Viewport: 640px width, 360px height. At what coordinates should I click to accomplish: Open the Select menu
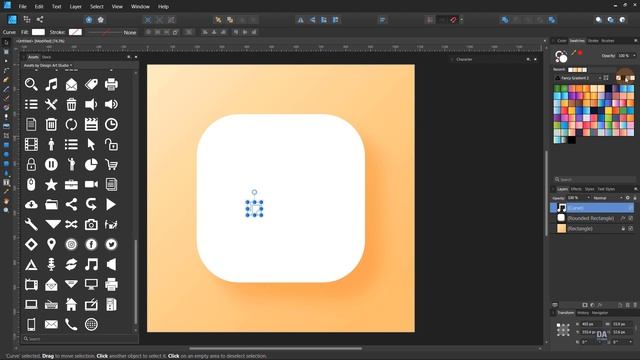[97, 7]
